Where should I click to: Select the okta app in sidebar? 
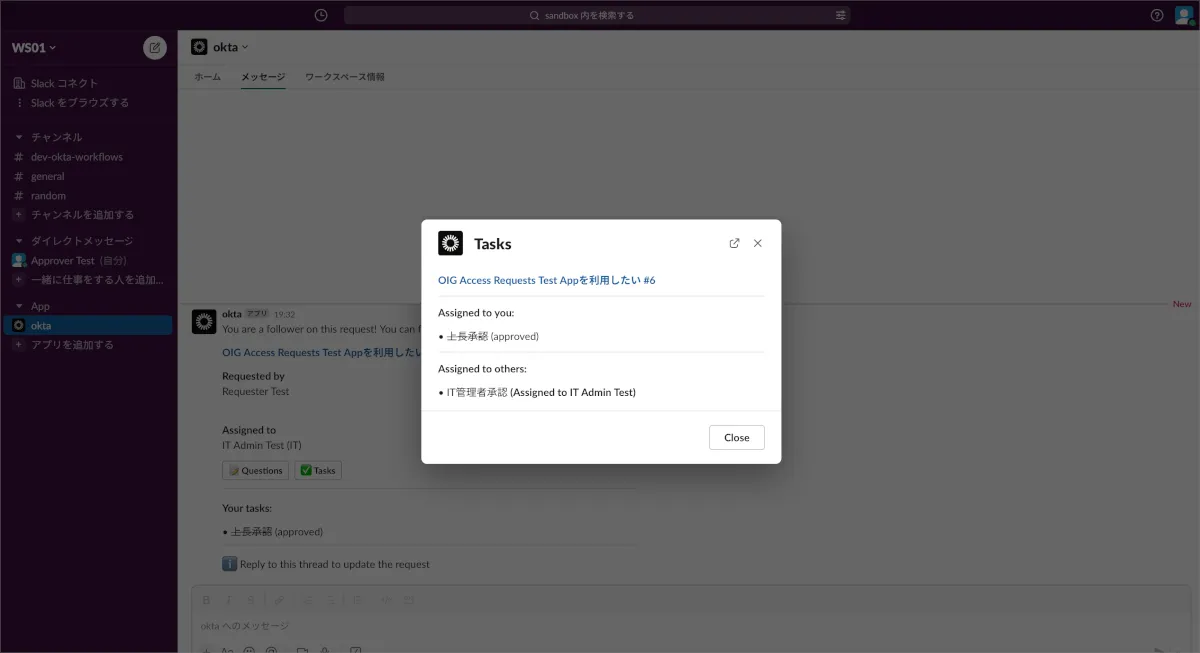pos(88,326)
